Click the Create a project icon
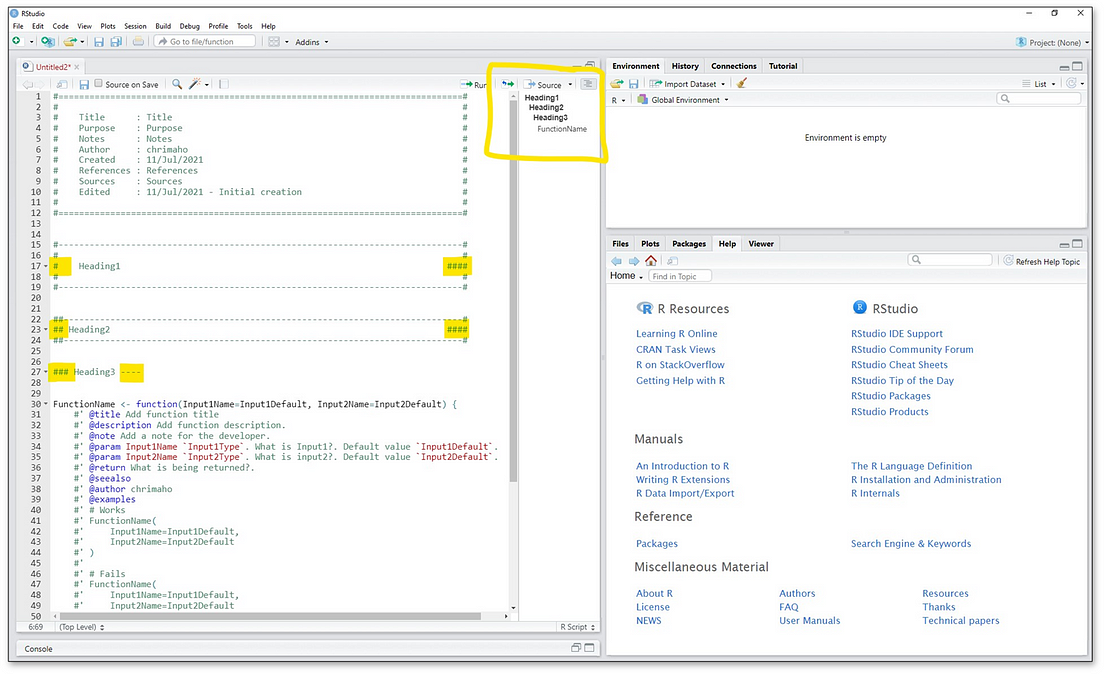The width and height of the screenshot is (1104, 674). pyautogui.click(x=47, y=42)
